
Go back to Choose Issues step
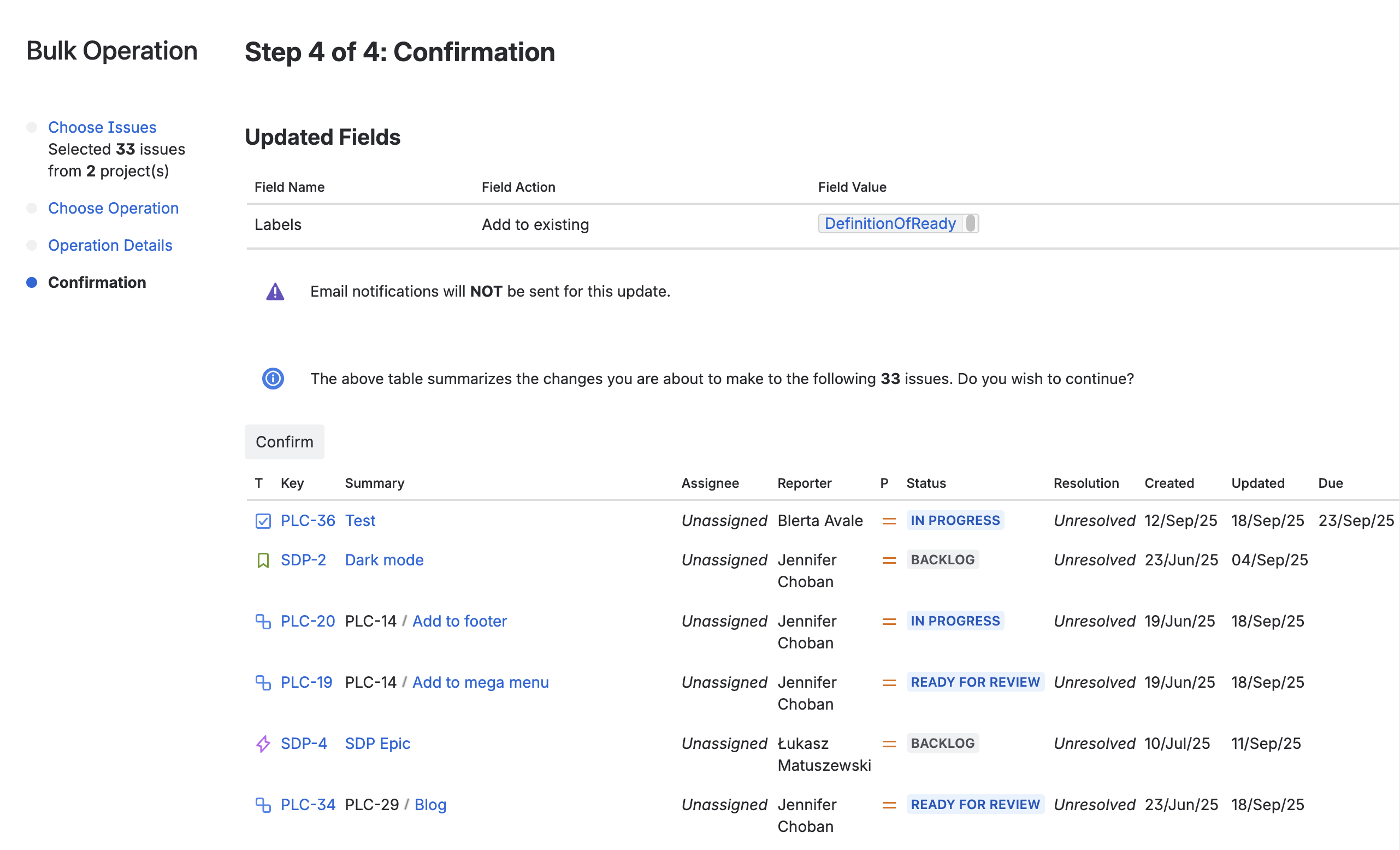[x=102, y=127]
